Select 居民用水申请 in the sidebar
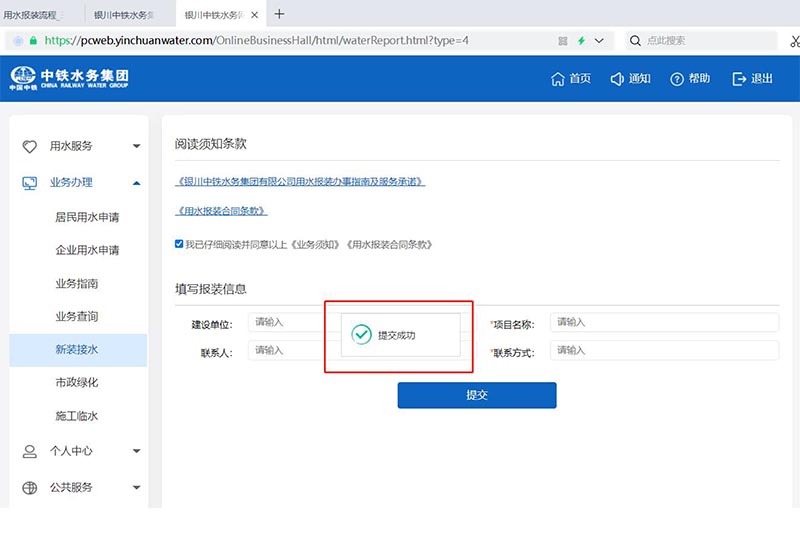 87,217
